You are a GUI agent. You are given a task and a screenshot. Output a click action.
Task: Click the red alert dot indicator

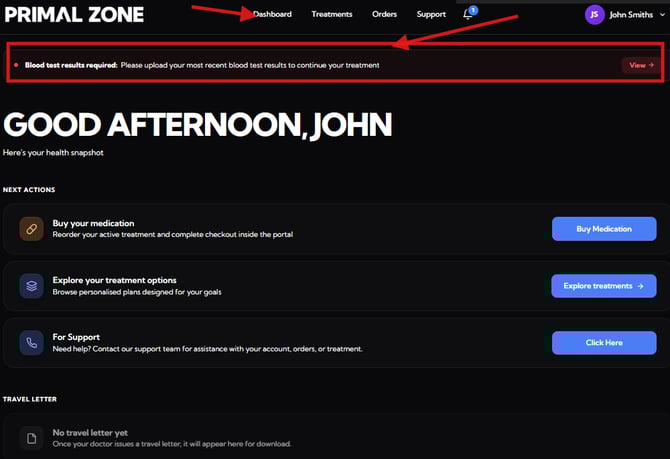[16, 65]
